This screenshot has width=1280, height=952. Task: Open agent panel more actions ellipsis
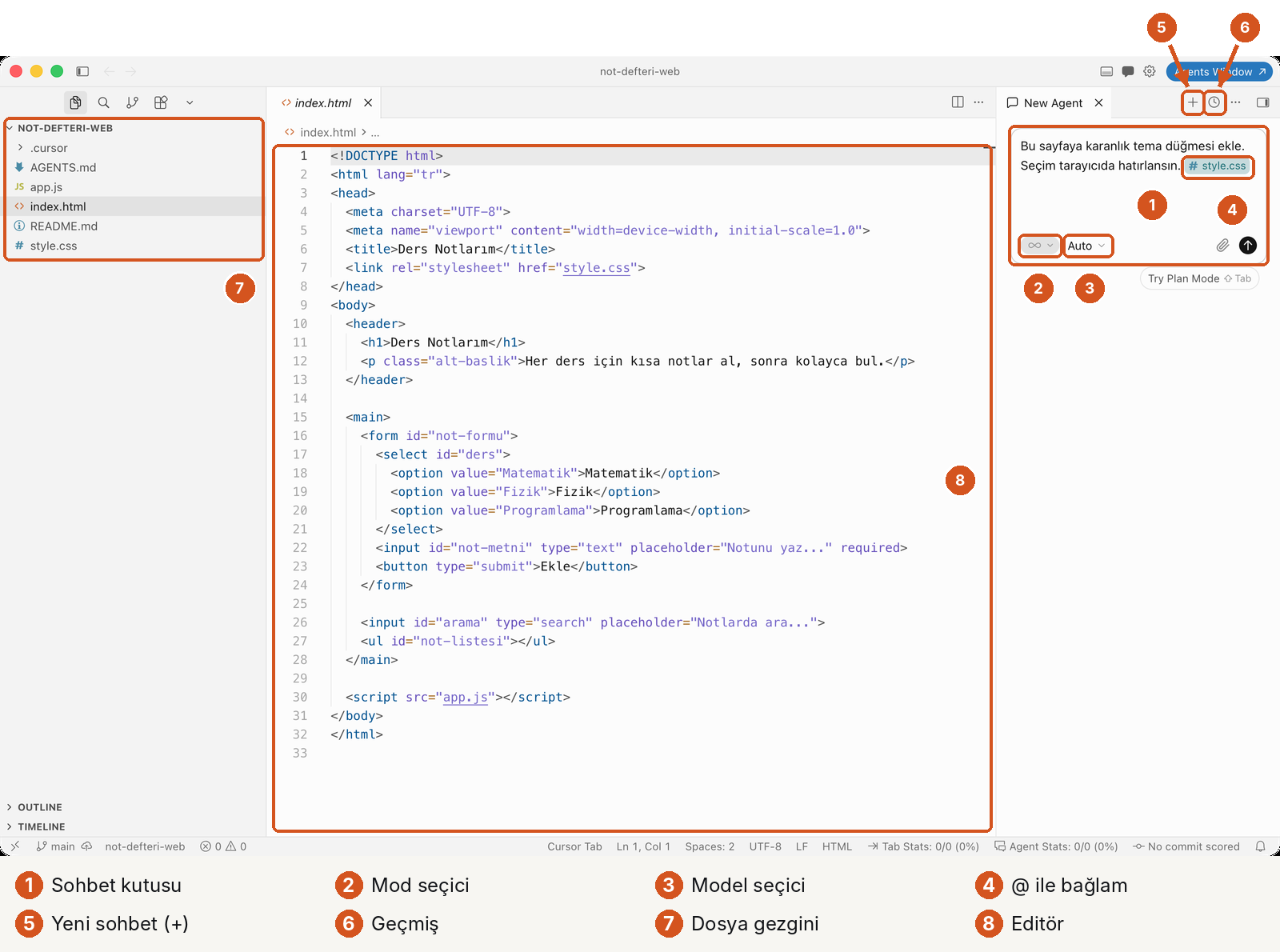(1236, 102)
